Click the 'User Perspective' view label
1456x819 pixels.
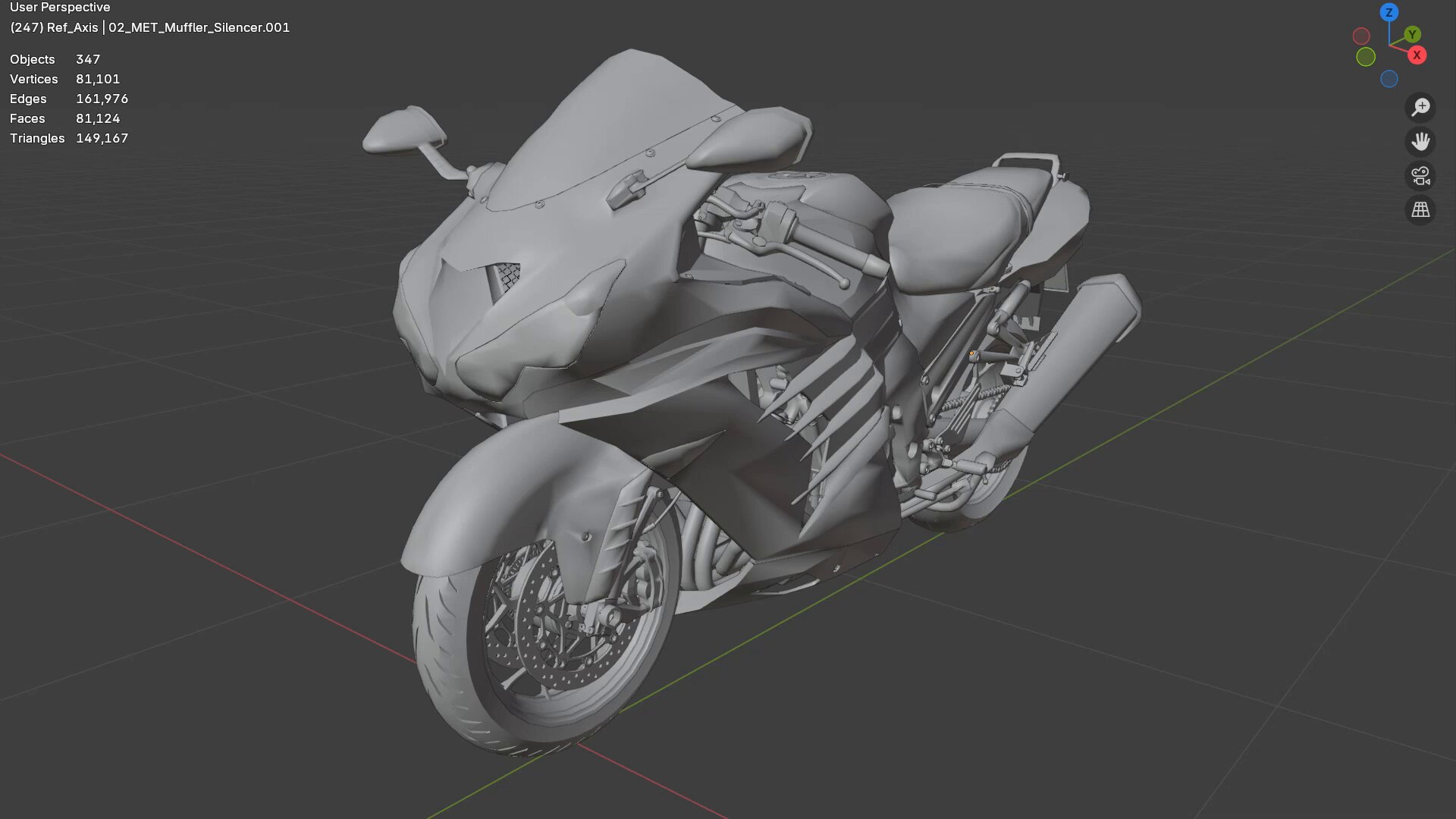60,8
